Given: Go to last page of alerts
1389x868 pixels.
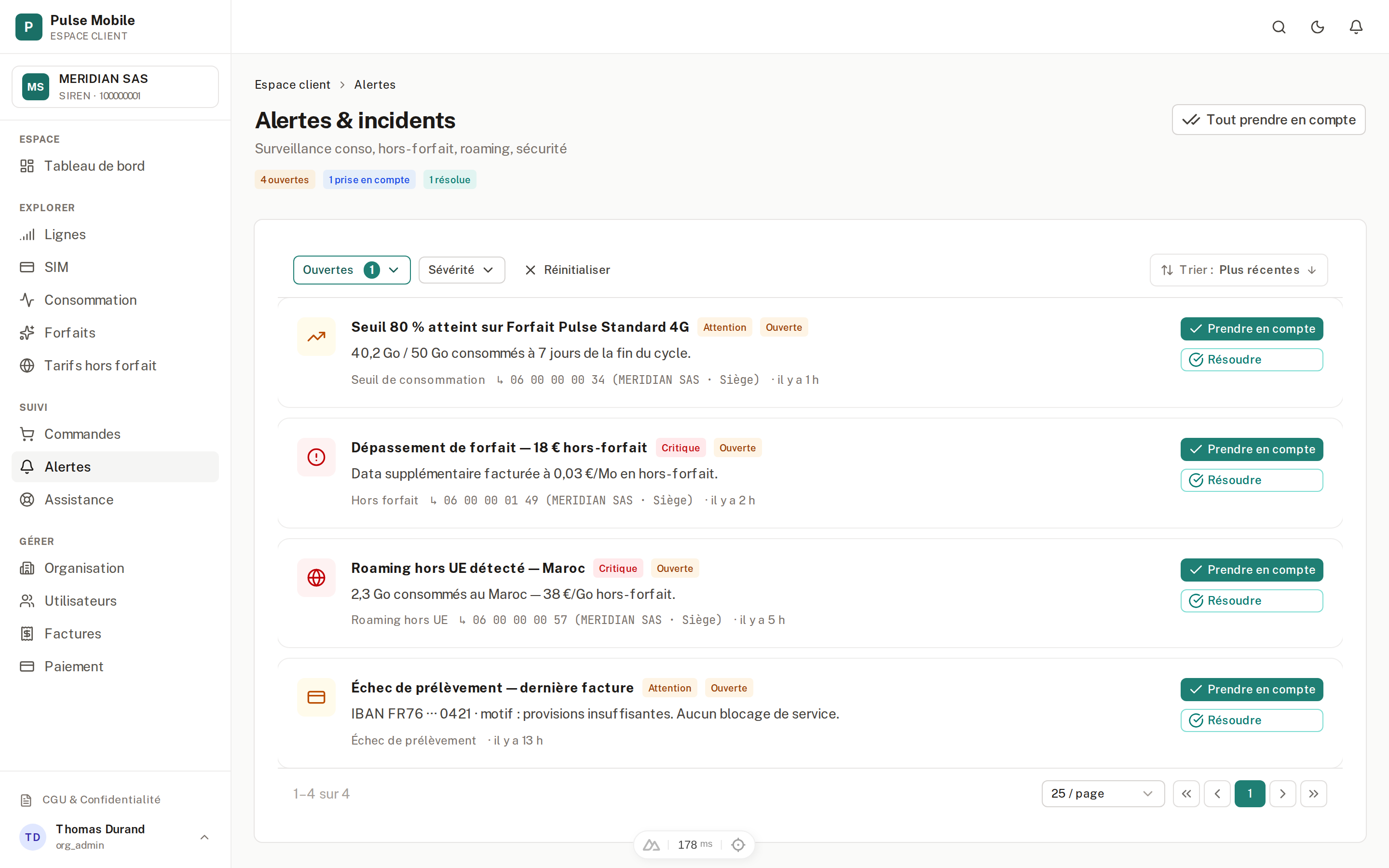Looking at the screenshot, I should pyautogui.click(x=1314, y=793).
